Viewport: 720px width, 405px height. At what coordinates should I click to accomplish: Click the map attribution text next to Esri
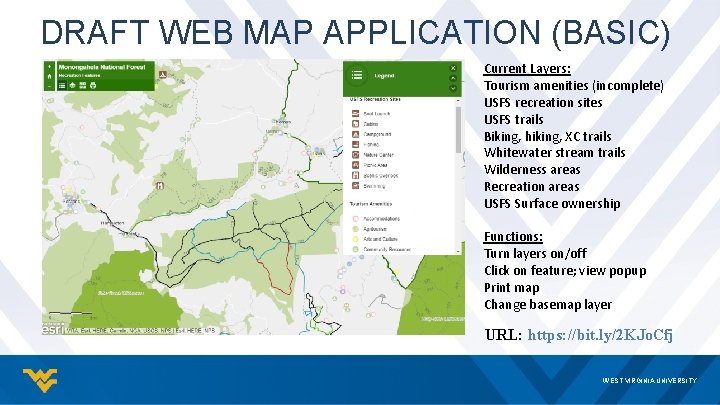click(x=141, y=331)
